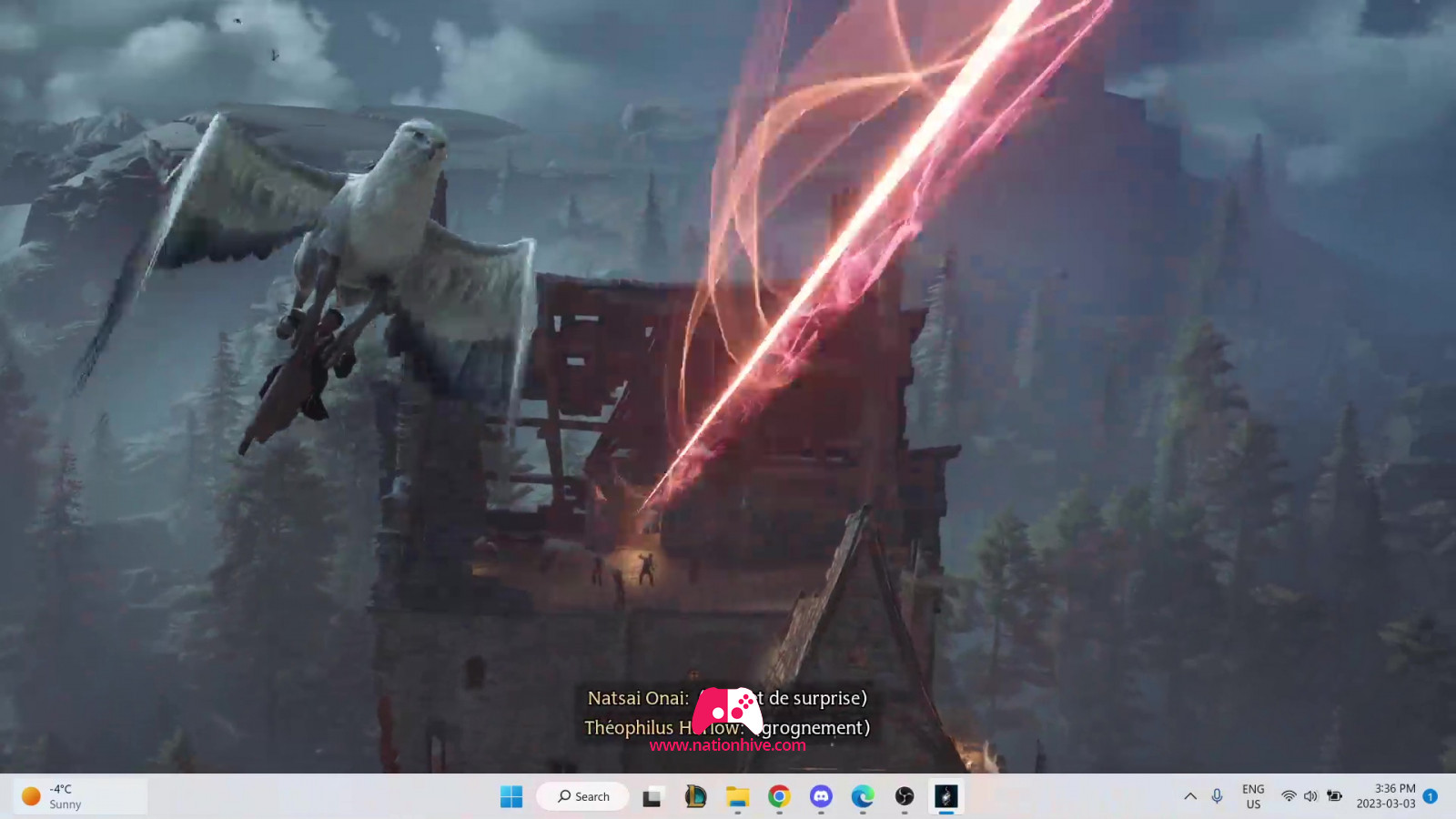The height and width of the screenshot is (819, 1456).
Task: Launch League of Legends from taskbar
Action: [x=695, y=796]
